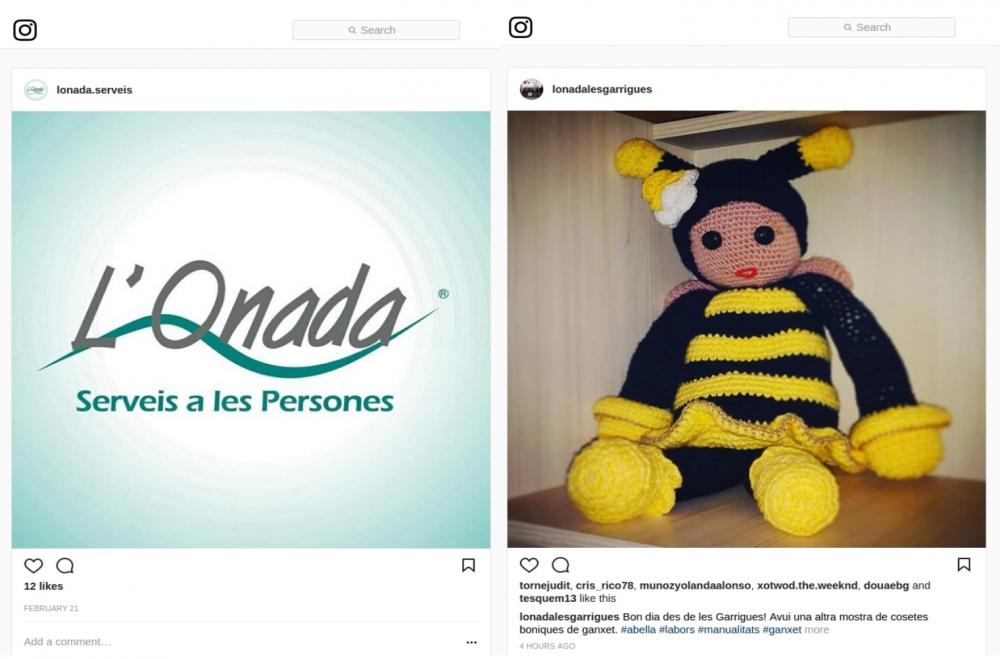
Task: Open the #ganxet hashtag link
Action: [x=782, y=630]
